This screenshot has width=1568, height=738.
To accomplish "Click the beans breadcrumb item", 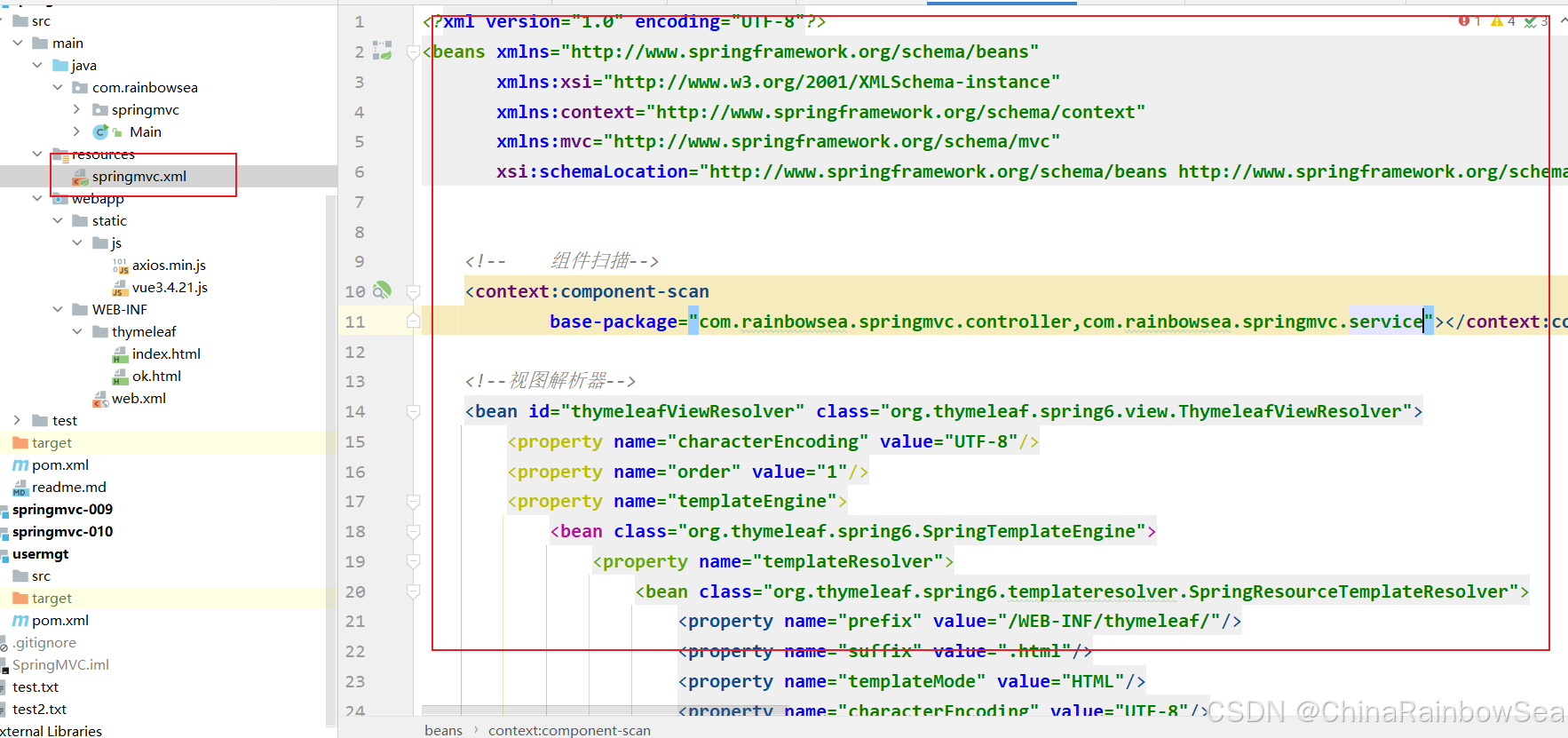I will [443, 730].
